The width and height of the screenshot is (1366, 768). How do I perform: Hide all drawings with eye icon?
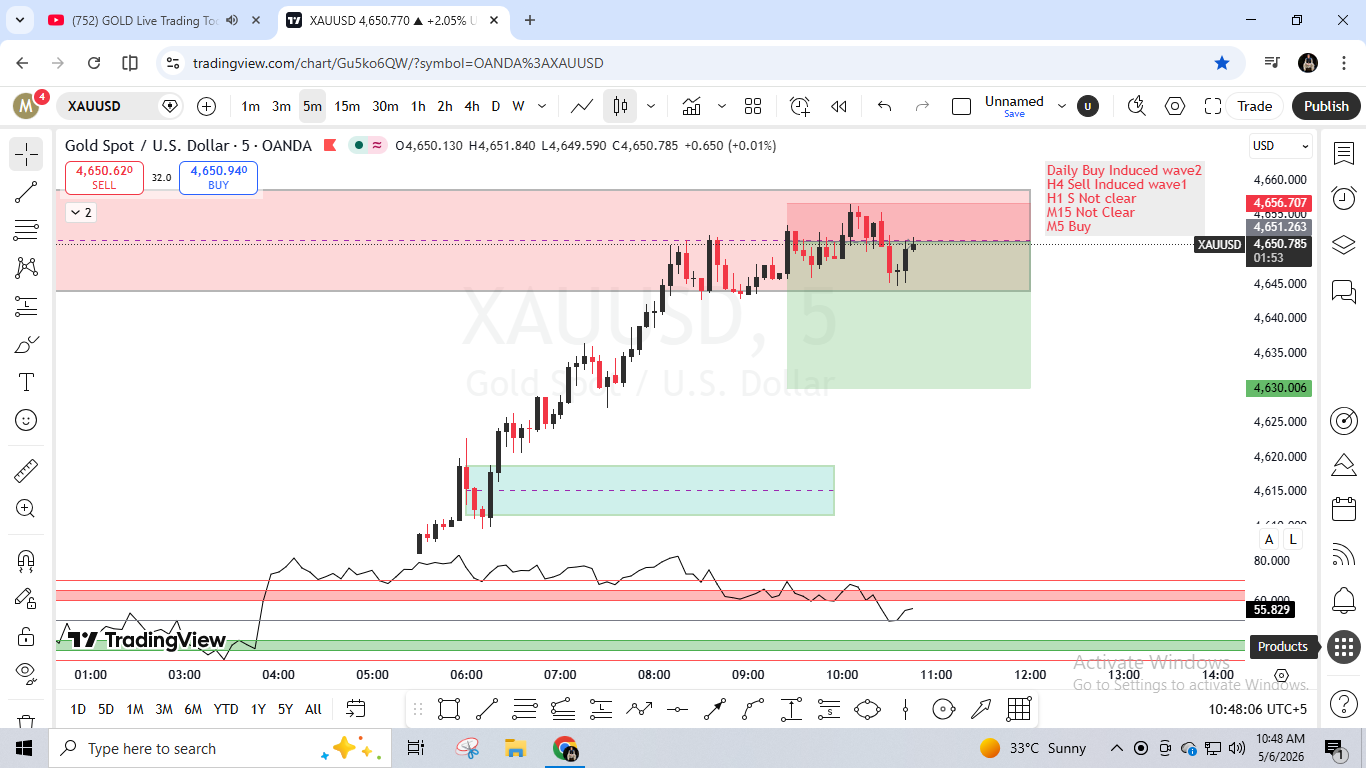click(x=26, y=671)
